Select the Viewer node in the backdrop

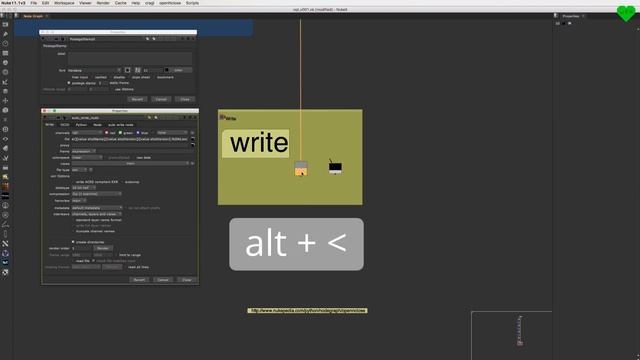(x=335, y=167)
